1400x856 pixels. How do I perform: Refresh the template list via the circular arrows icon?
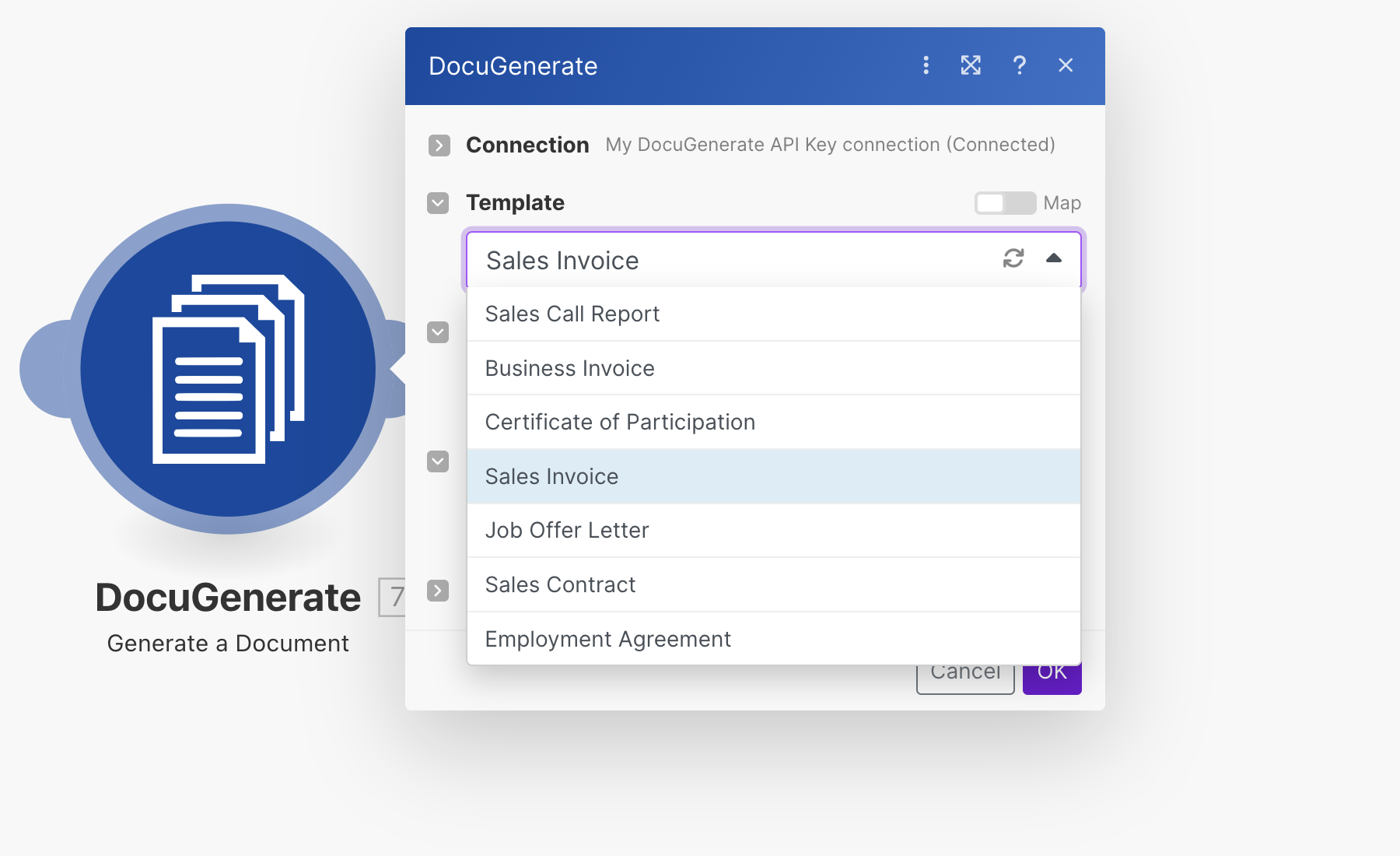coord(1013,258)
